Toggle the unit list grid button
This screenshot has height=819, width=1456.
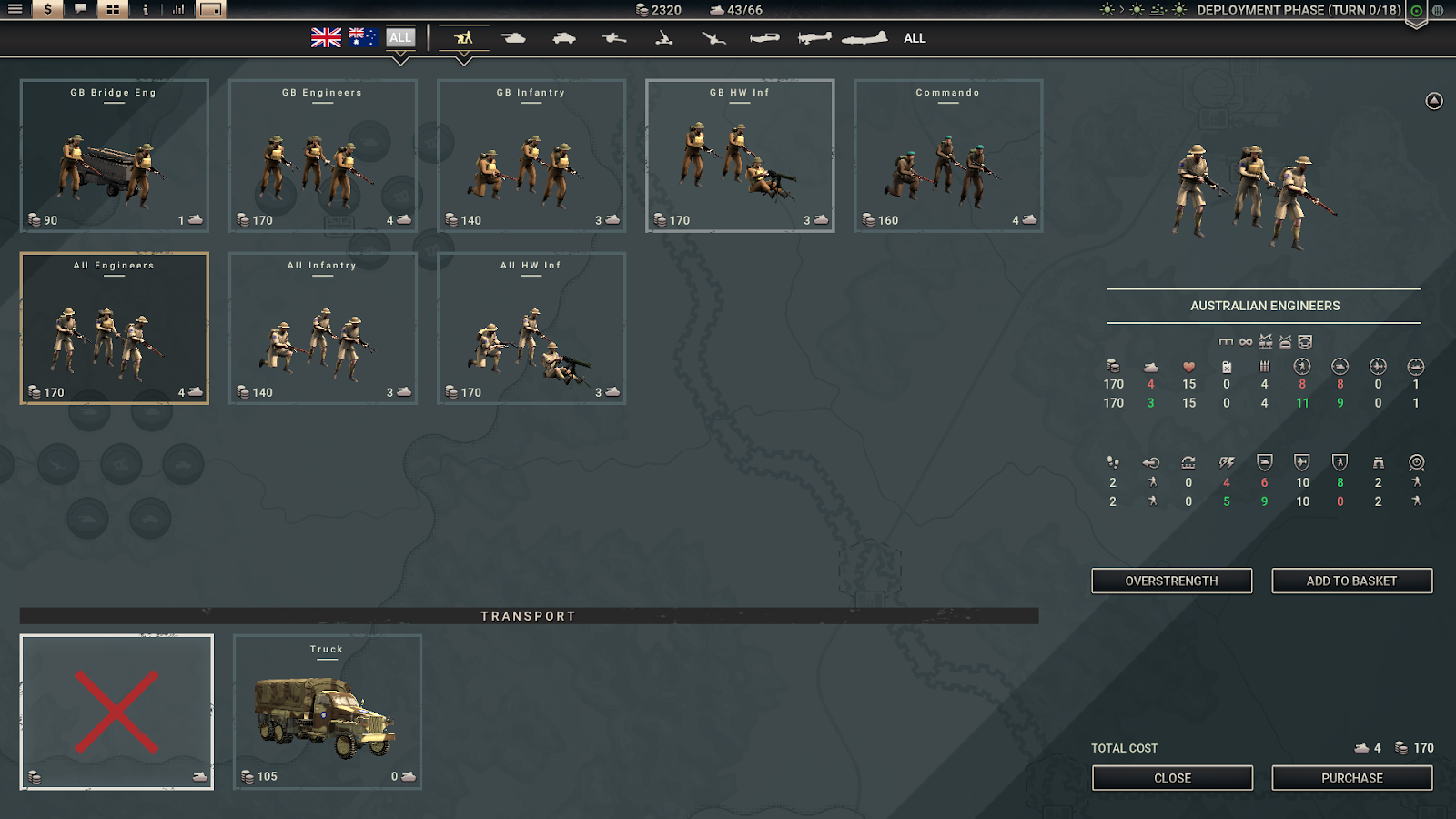coord(113,9)
